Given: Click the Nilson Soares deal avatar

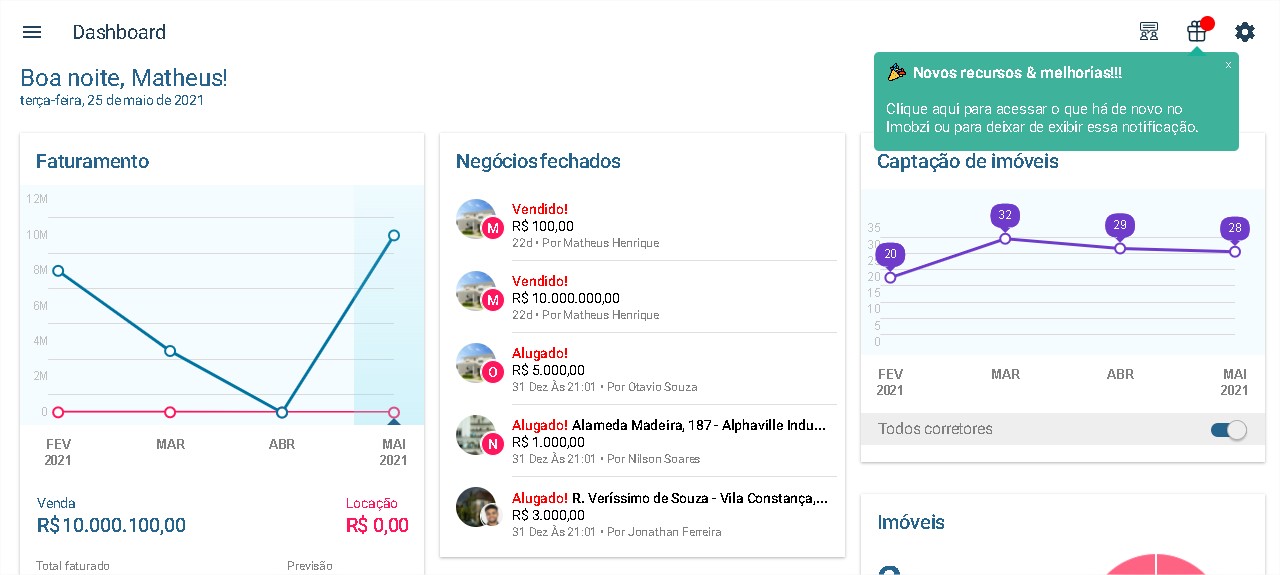Looking at the screenshot, I should 476,435.
